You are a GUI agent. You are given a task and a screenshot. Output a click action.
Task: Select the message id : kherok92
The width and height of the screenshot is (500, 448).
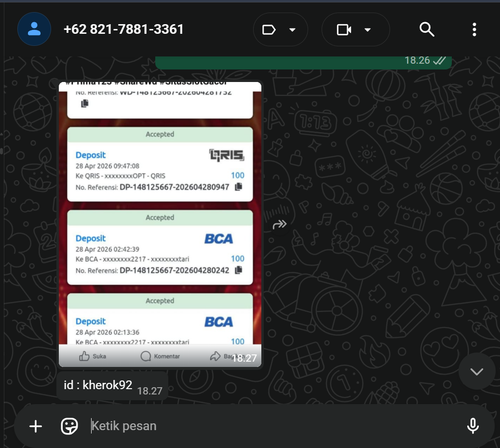click(112, 386)
